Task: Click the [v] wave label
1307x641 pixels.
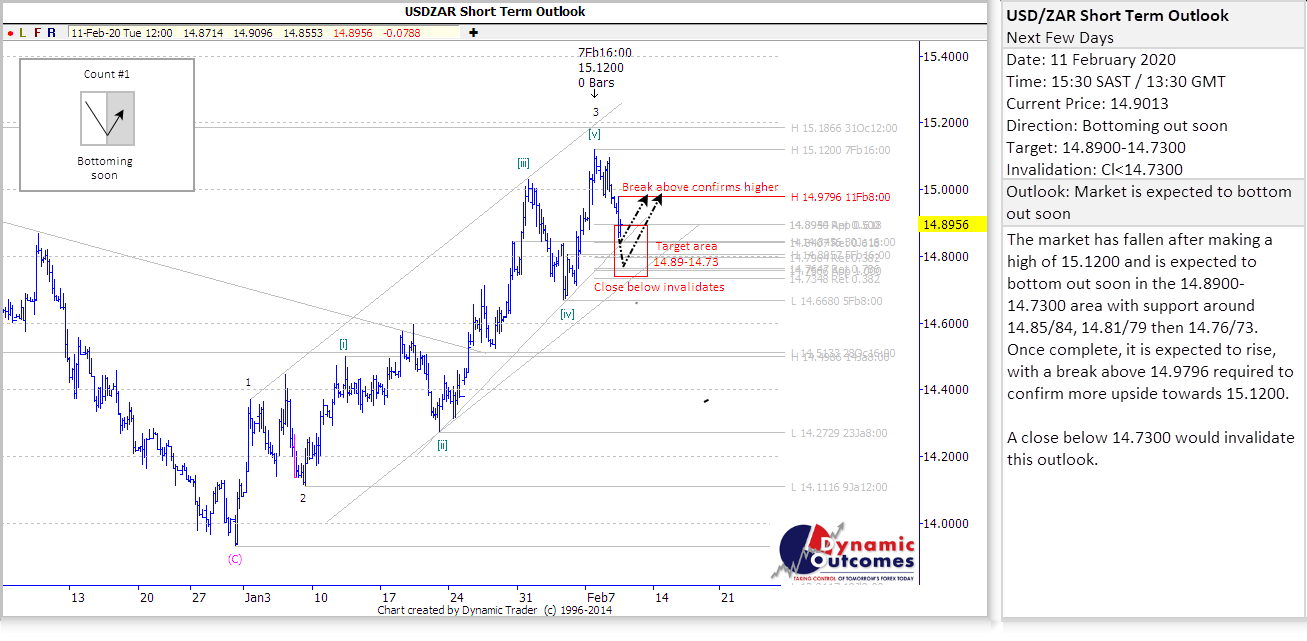Action: pos(595,133)
